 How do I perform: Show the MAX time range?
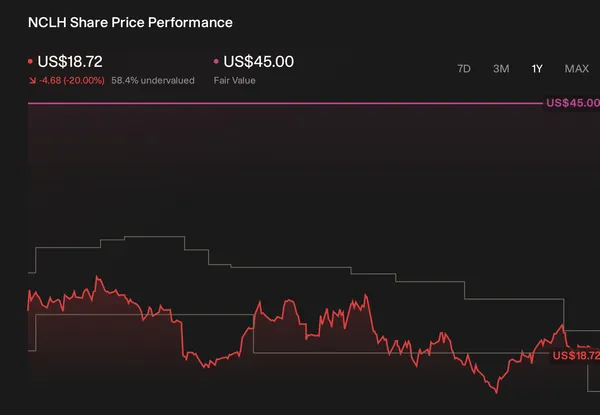577,69
